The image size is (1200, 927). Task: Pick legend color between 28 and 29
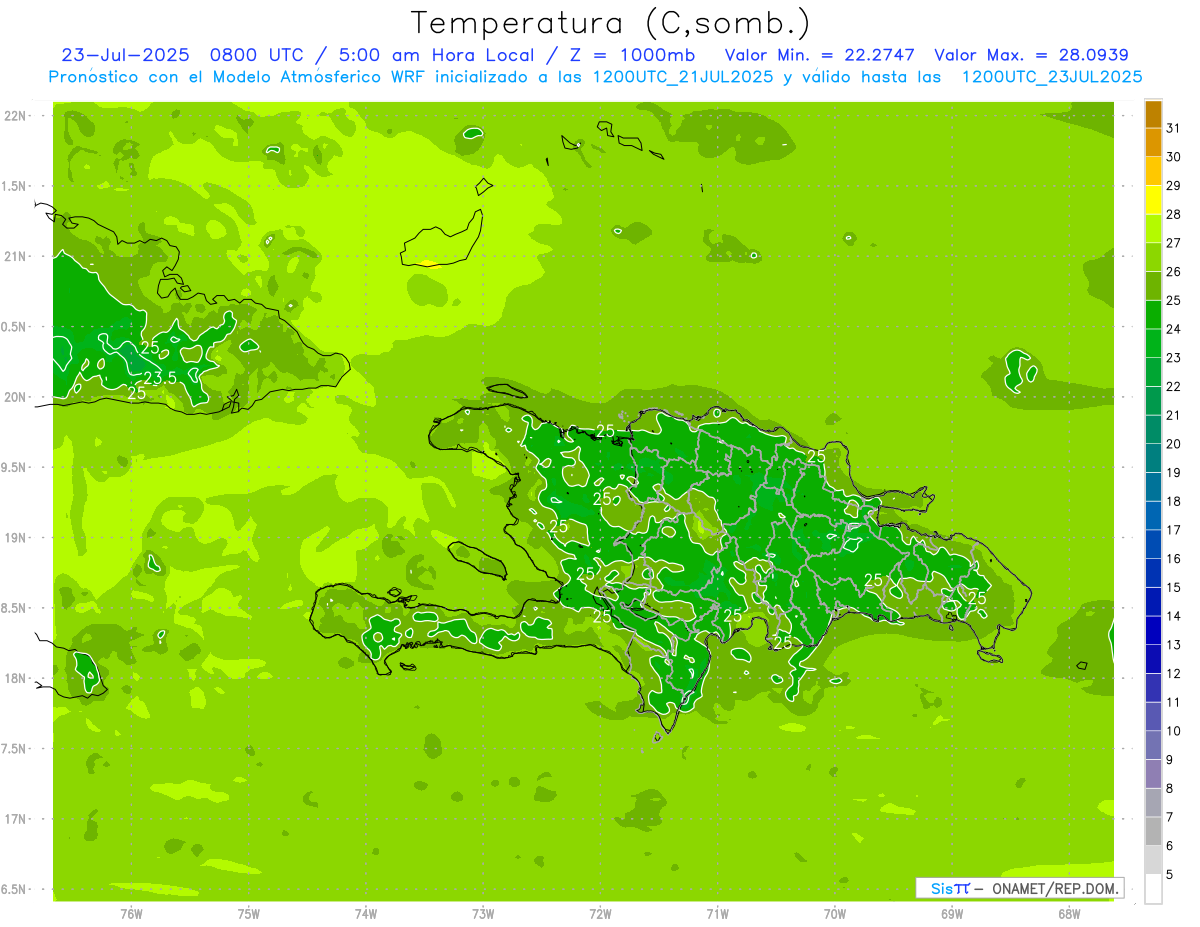coord(1153,200)
